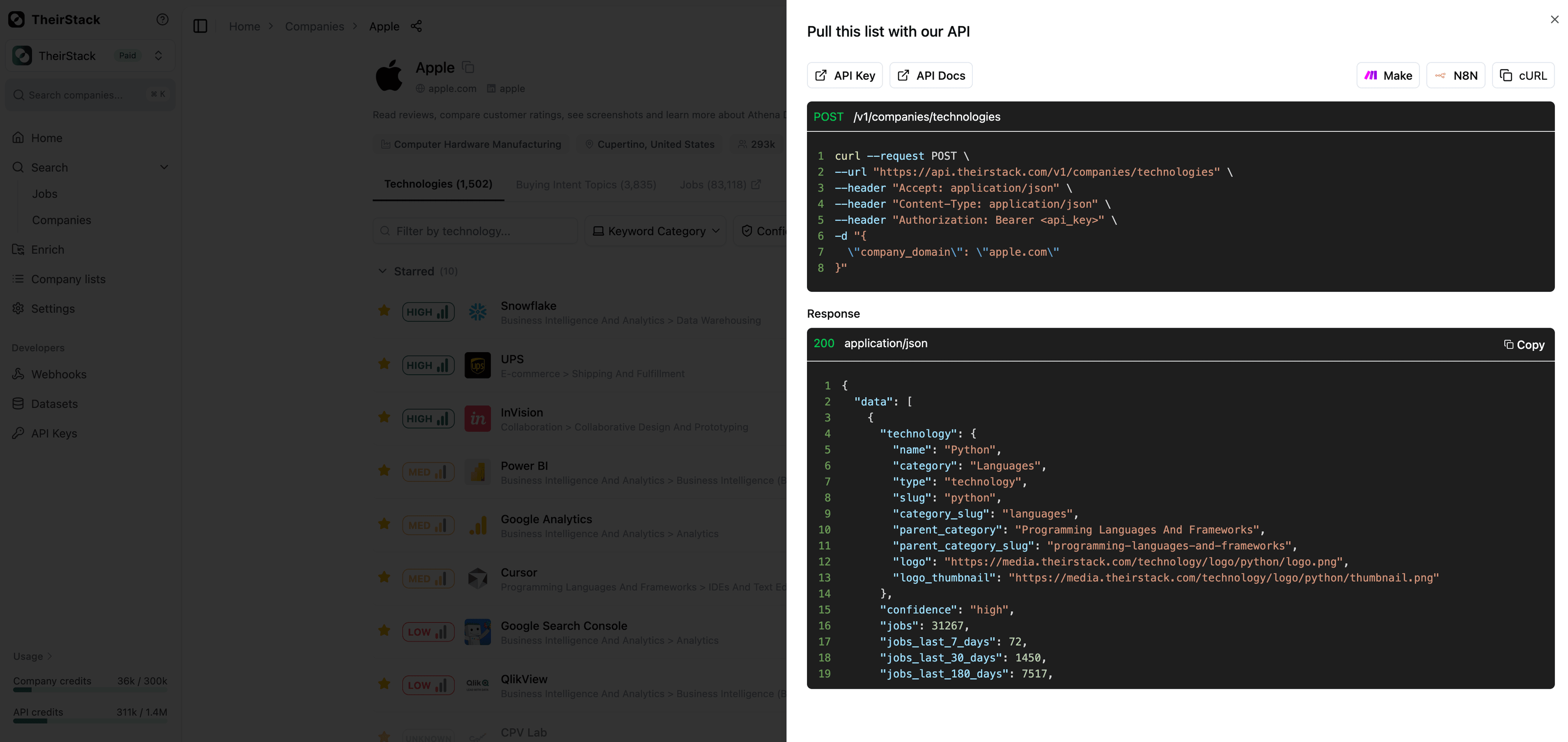Click the Google Analytics logo icon
1568x742 pixels.
(x=478, y=526)
